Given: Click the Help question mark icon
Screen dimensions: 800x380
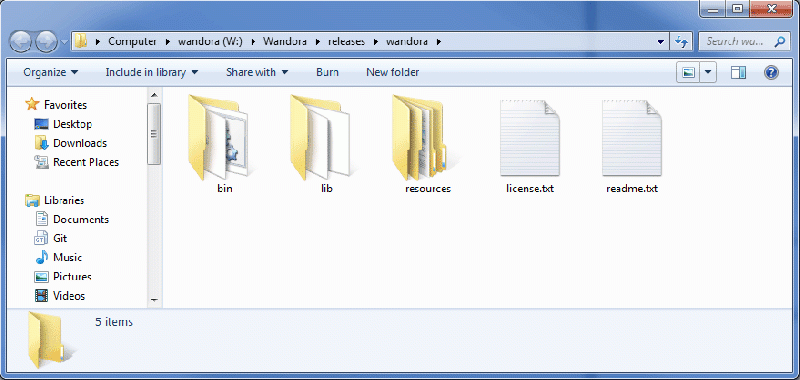Looking at the screenshot, I should 771,72.
